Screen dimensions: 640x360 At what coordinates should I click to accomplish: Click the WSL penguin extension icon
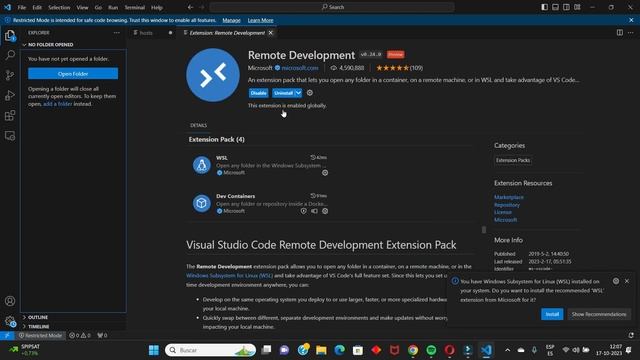point(202,165)
